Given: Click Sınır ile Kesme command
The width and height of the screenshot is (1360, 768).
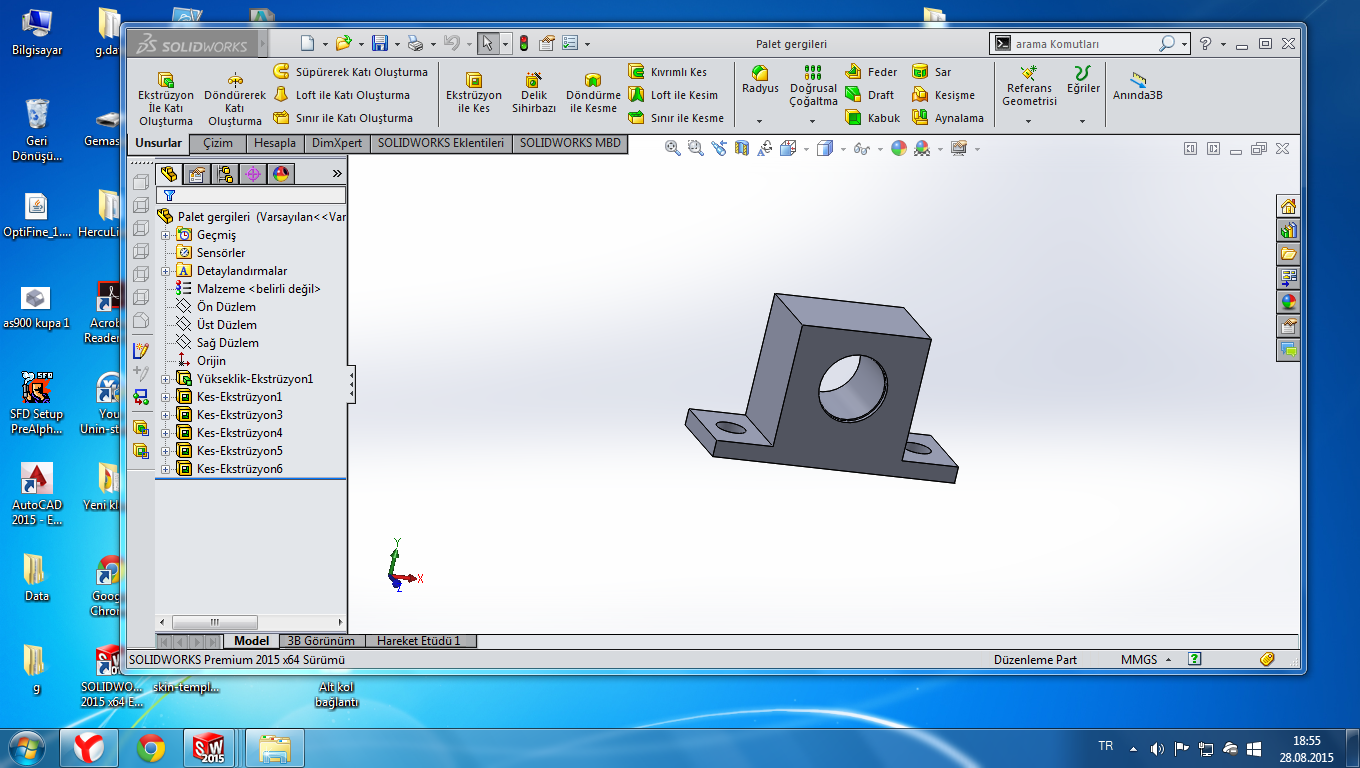Looking at the screenshot, I should pyautogui.click(x=676, y=118).
